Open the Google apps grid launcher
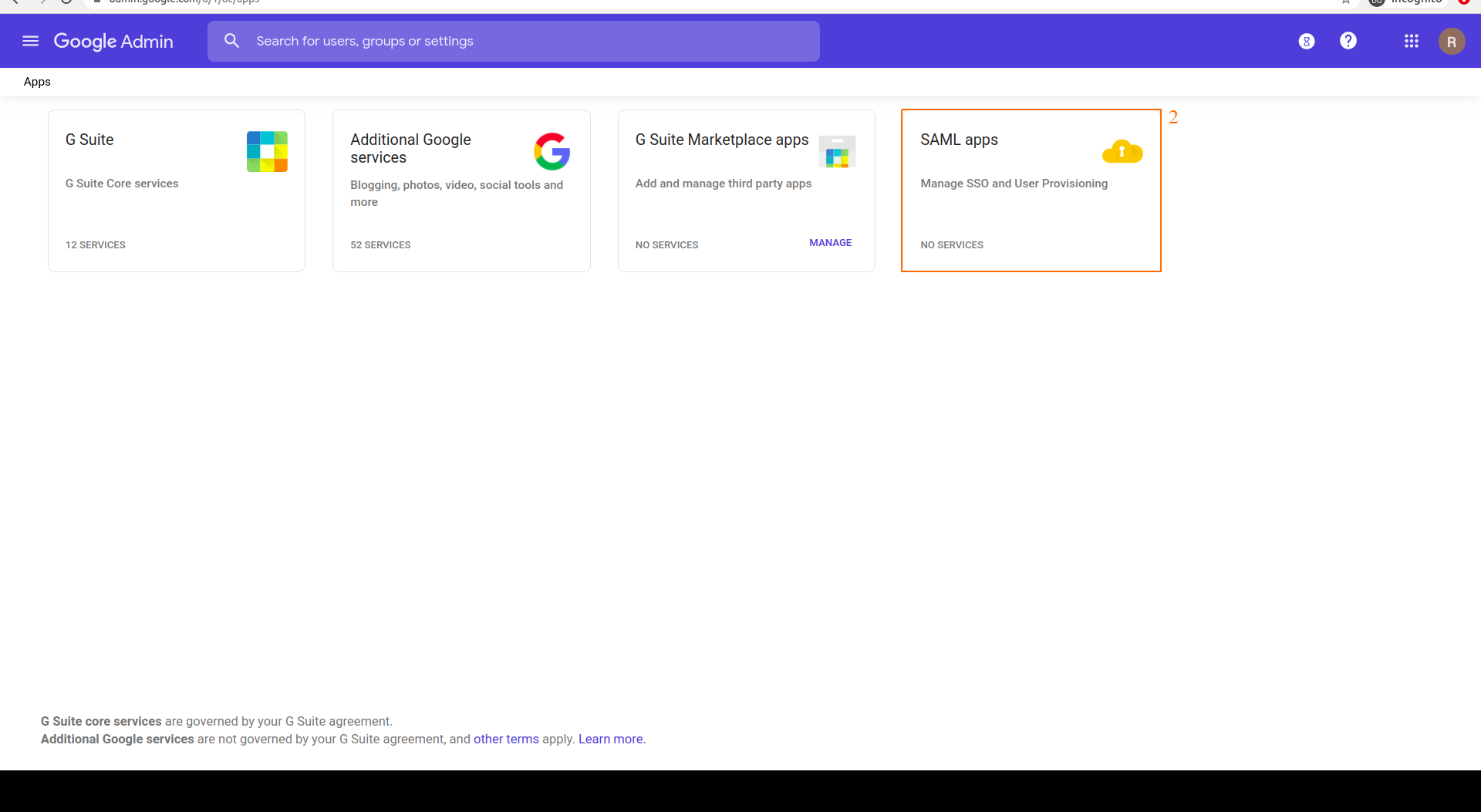 click(x=1411, y=41)
